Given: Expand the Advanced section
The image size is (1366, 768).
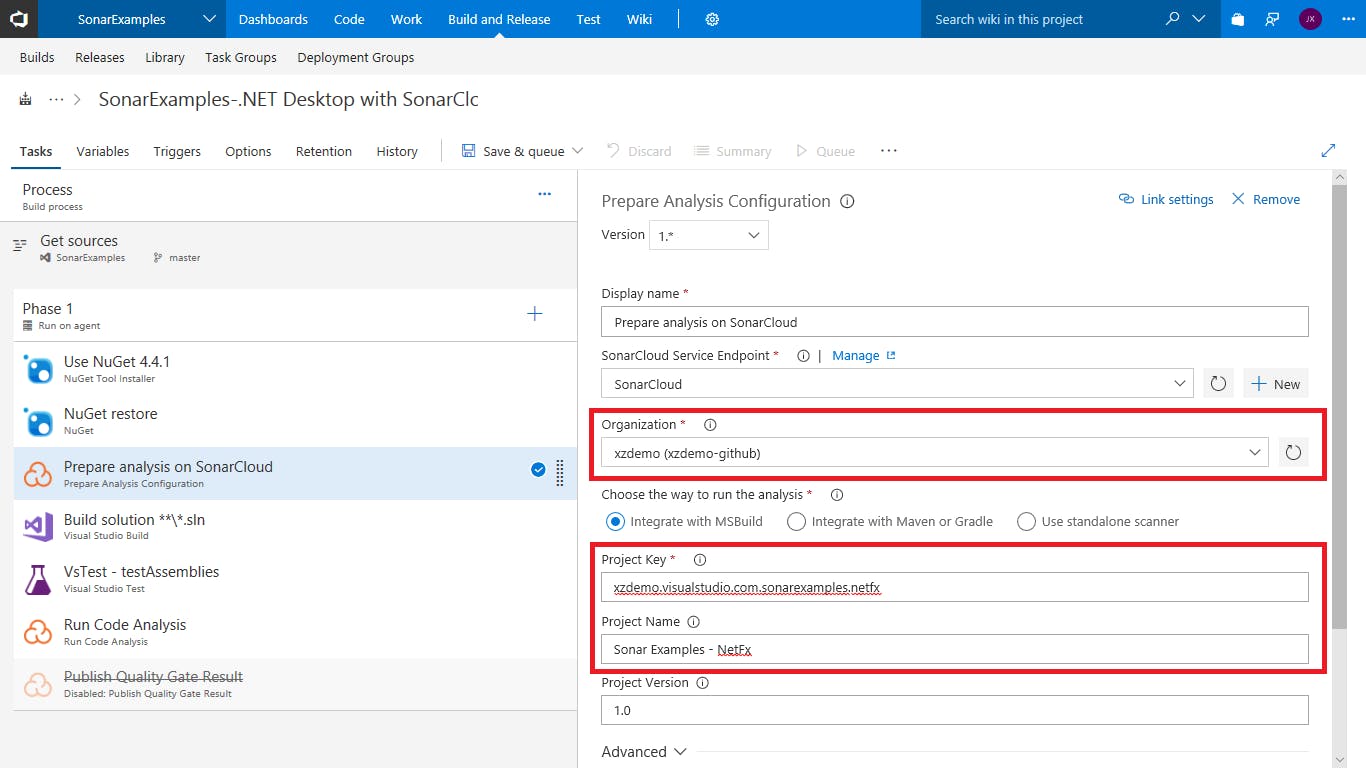Looking at the screenshot, I should coord(644,752).
